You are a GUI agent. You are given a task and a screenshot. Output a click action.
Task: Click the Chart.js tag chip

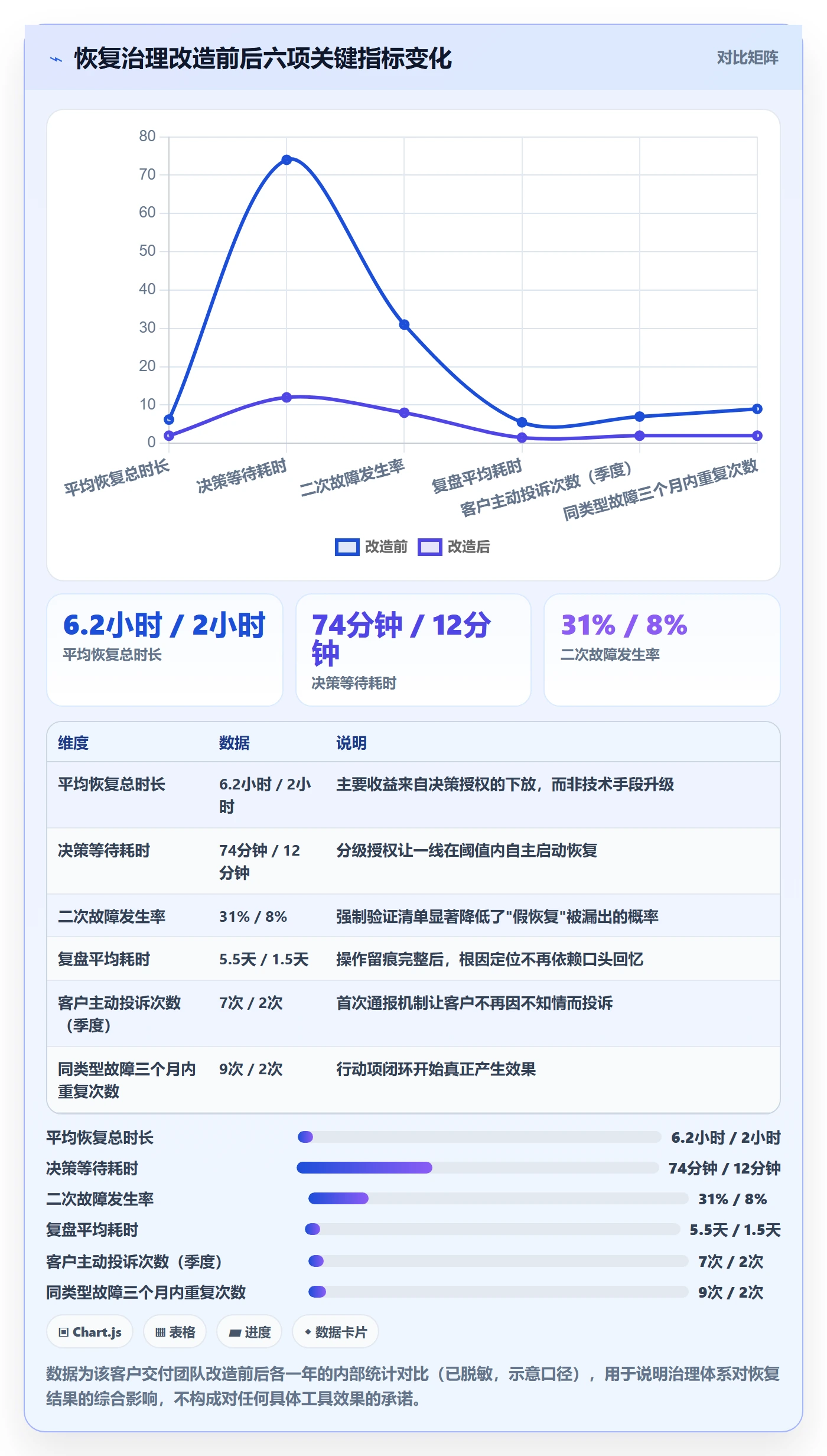click(x=90, y=1332)
